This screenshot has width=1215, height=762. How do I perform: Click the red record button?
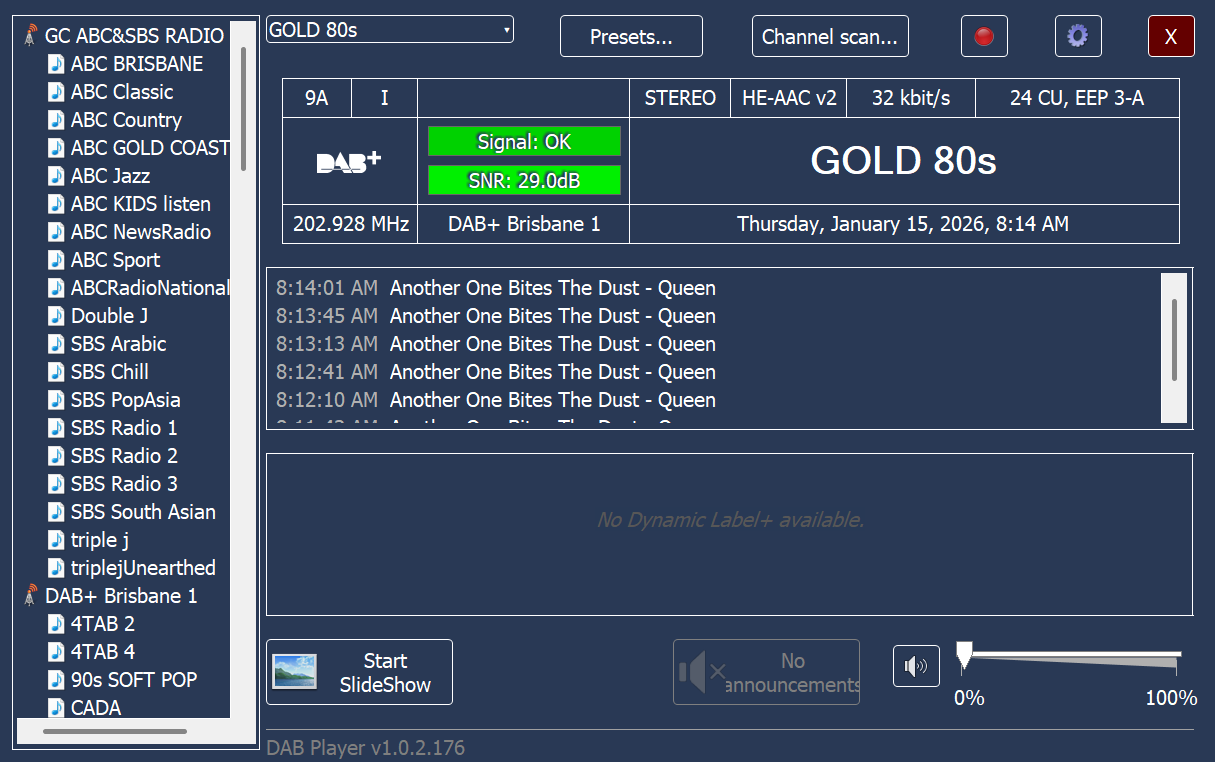coord(984,37)
